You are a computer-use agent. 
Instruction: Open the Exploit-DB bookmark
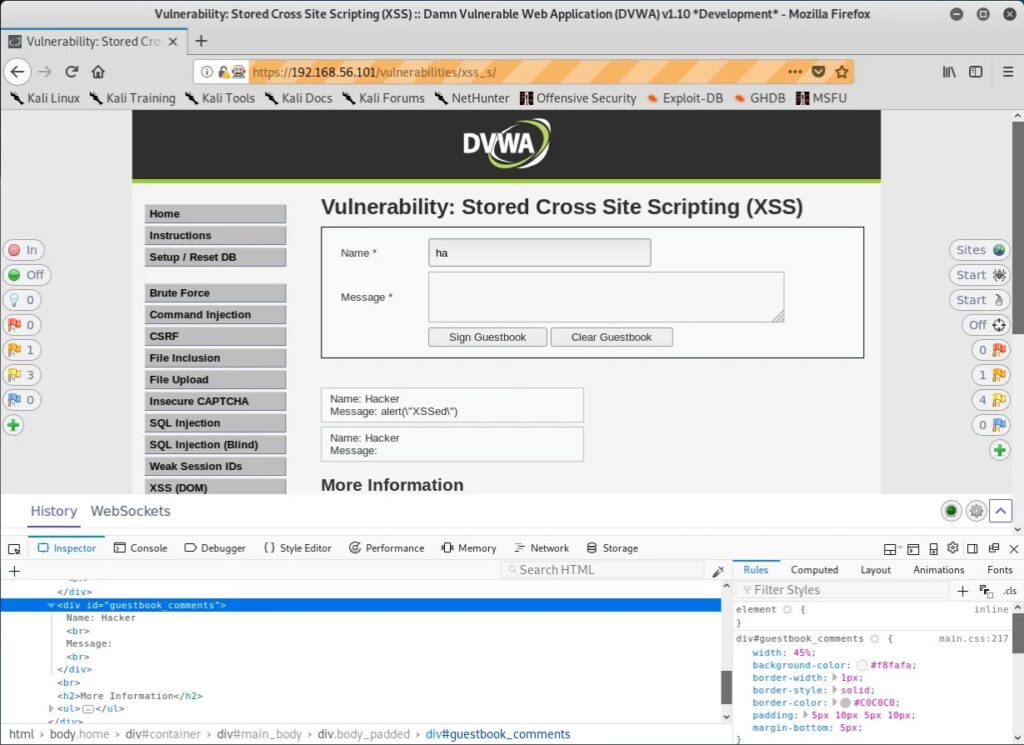[684, 98]
